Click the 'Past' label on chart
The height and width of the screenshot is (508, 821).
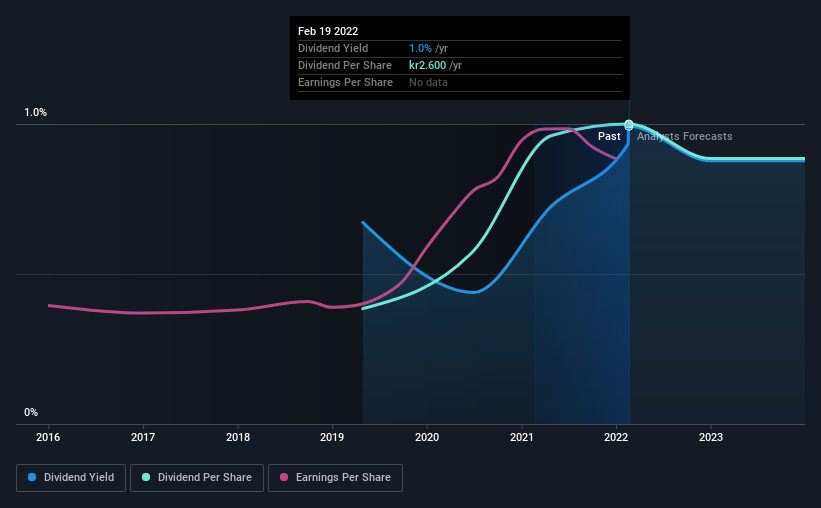609,136
